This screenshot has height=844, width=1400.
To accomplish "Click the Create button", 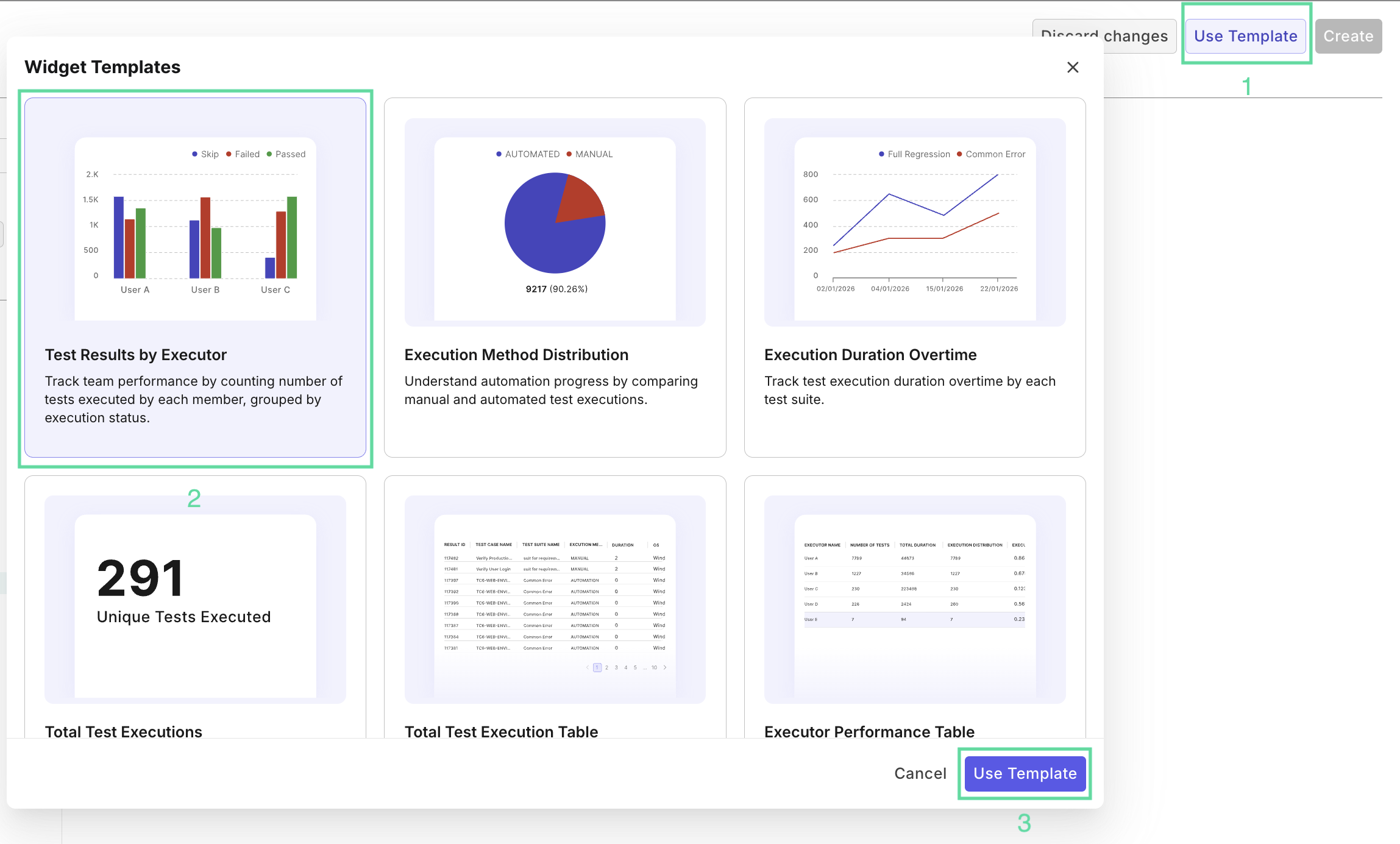I will 1348,35.
